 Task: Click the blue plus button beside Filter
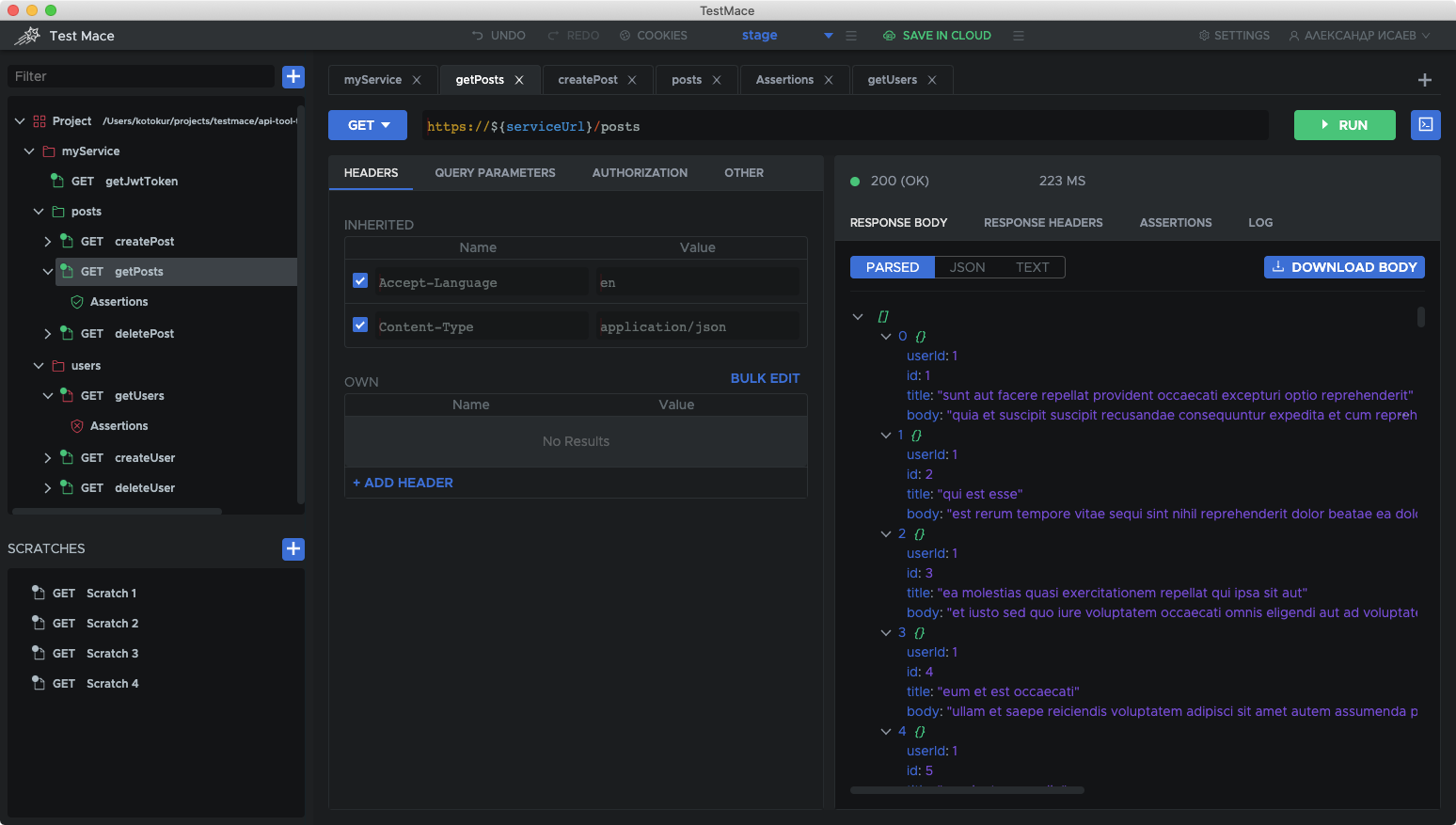pyautogui.click(x=293, y=76)
